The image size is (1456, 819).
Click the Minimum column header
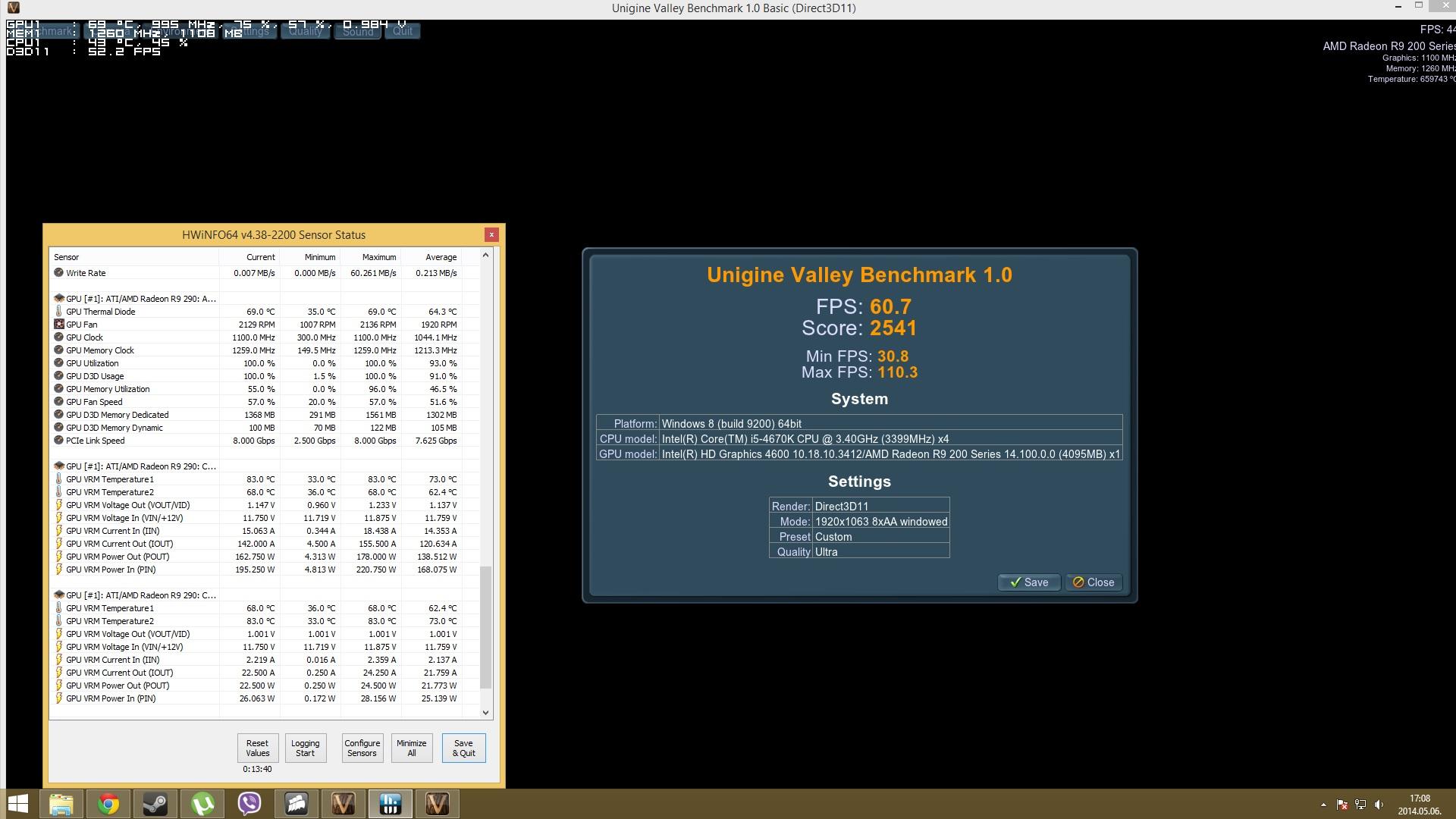[x=310, y=257]
